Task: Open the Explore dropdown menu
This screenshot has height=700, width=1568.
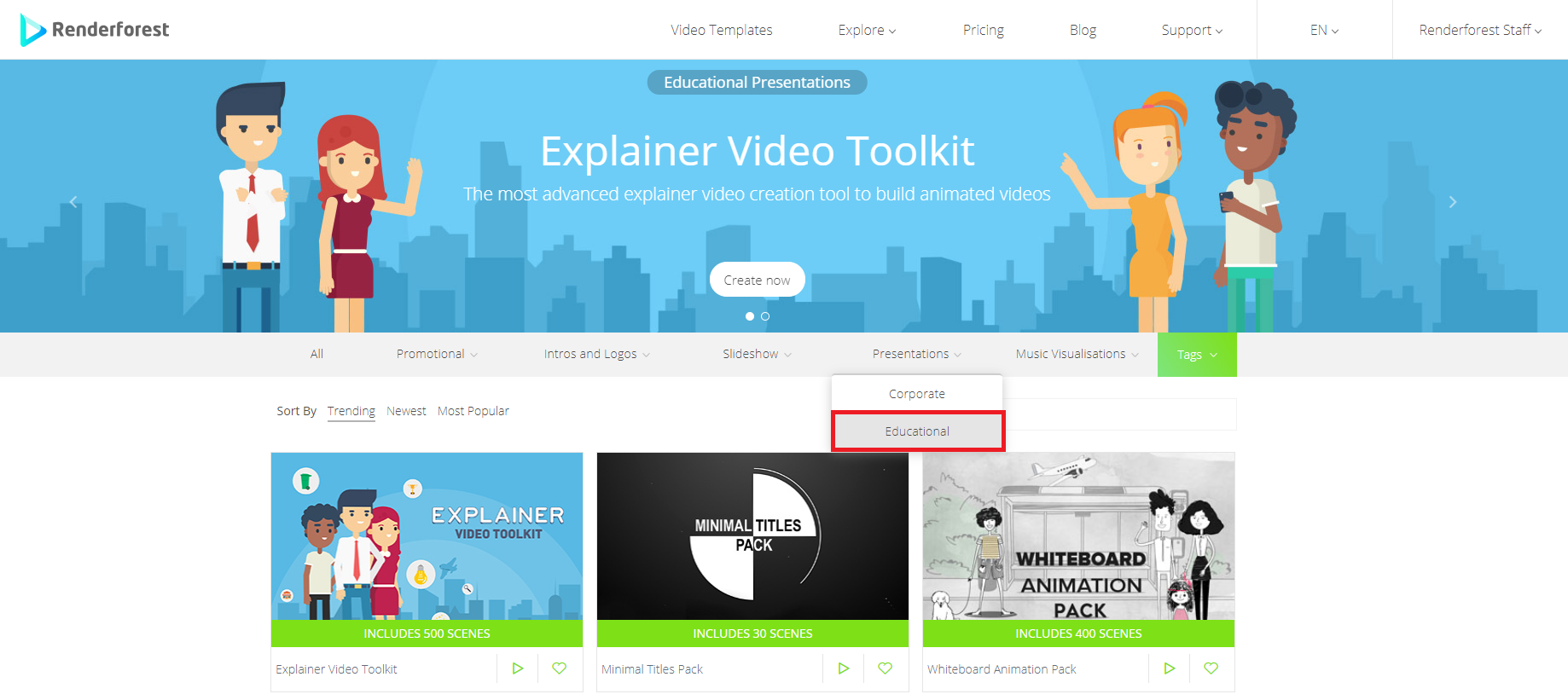Action: point(867,30)
